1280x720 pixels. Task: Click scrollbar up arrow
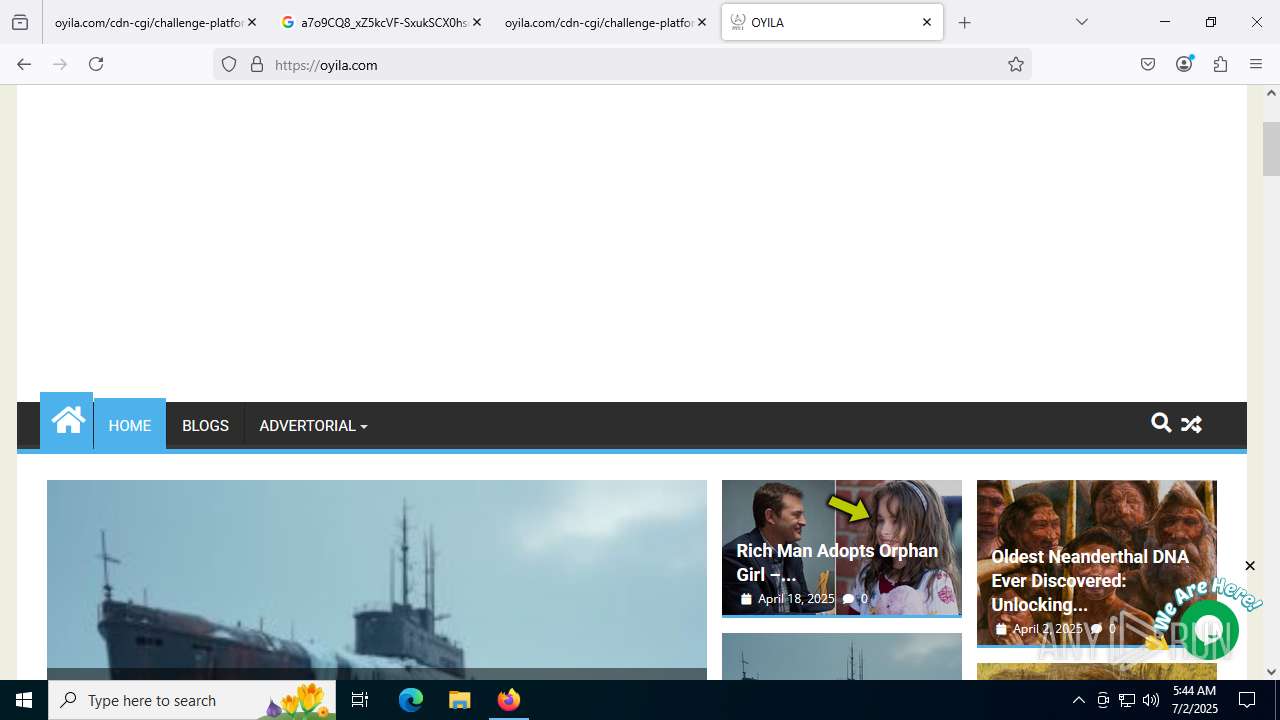(1271, 93)
